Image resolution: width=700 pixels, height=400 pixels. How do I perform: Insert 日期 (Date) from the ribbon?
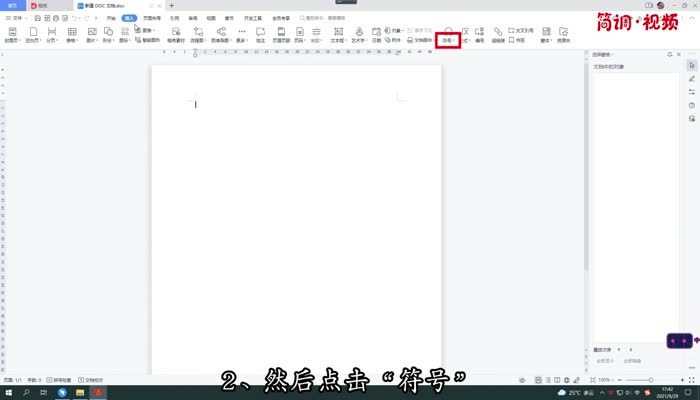(x=376, y=36)
